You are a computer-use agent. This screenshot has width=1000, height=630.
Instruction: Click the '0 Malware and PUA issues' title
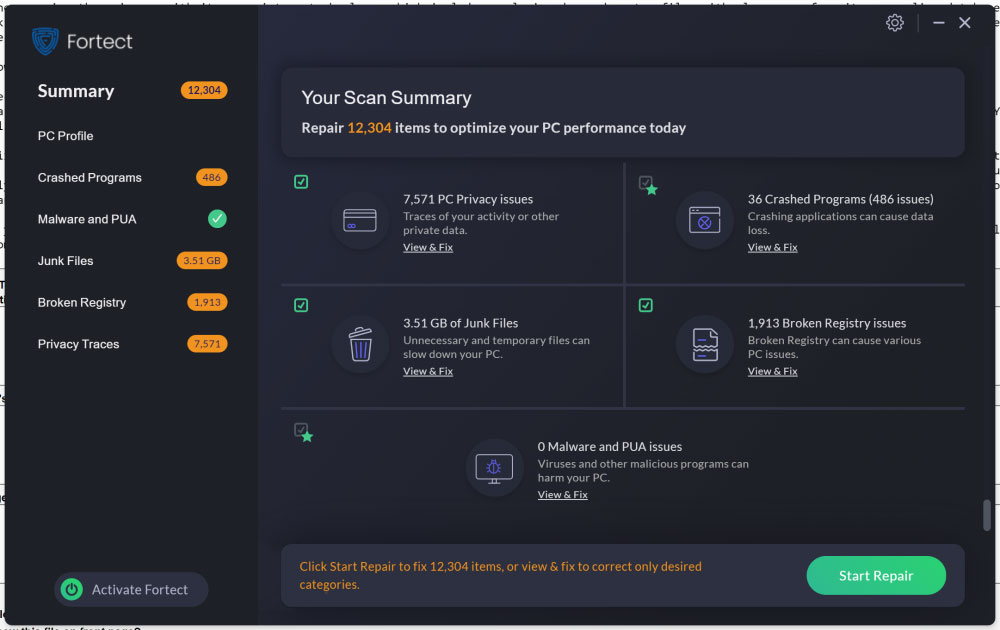[610, 446]
